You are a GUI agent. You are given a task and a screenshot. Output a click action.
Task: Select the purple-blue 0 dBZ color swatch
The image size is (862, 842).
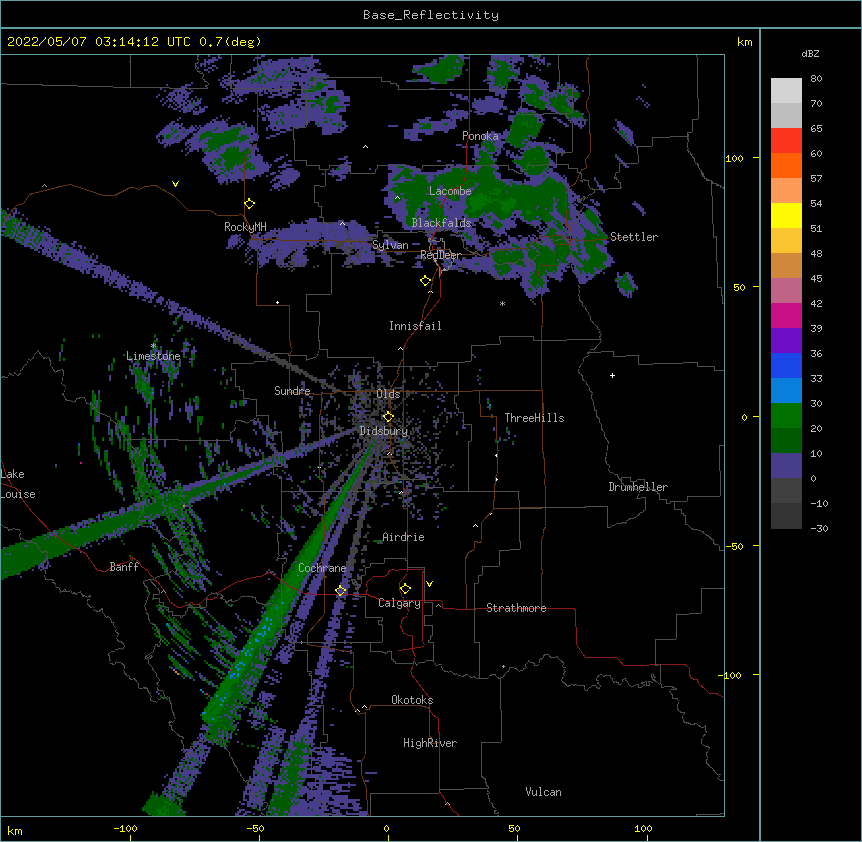pos(786,466)
